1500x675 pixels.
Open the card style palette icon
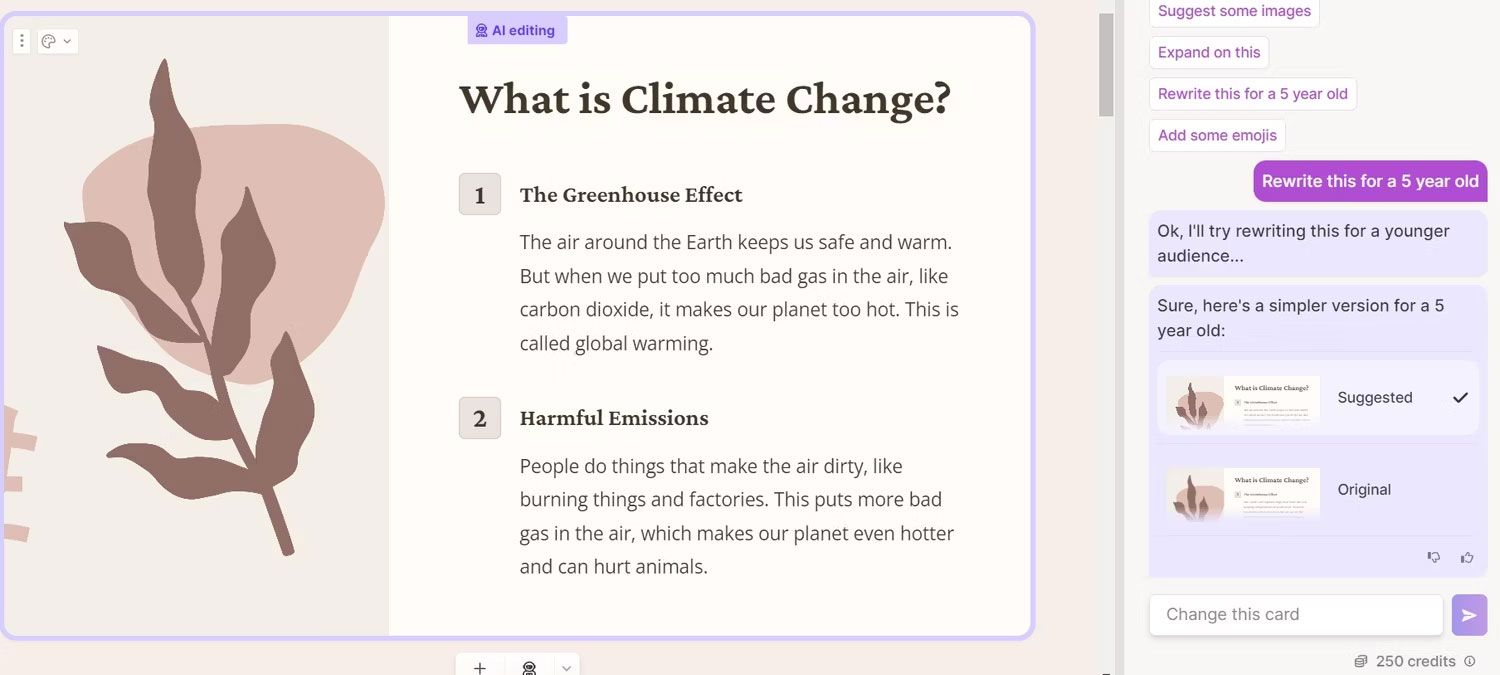(48, 41)
